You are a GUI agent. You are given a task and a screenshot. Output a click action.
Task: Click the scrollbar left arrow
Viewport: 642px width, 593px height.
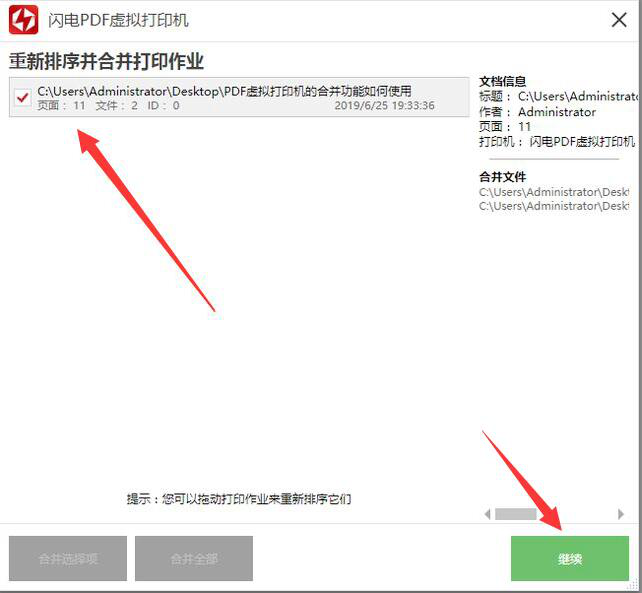click(487, 514)
